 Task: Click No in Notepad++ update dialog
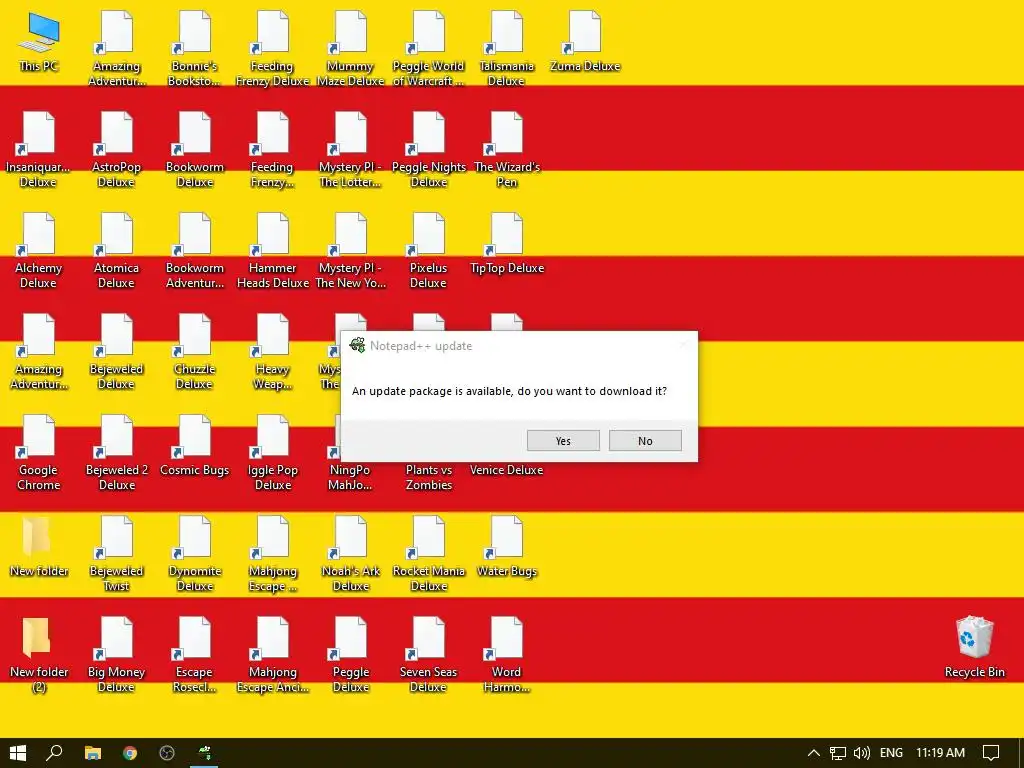point(645,441)
